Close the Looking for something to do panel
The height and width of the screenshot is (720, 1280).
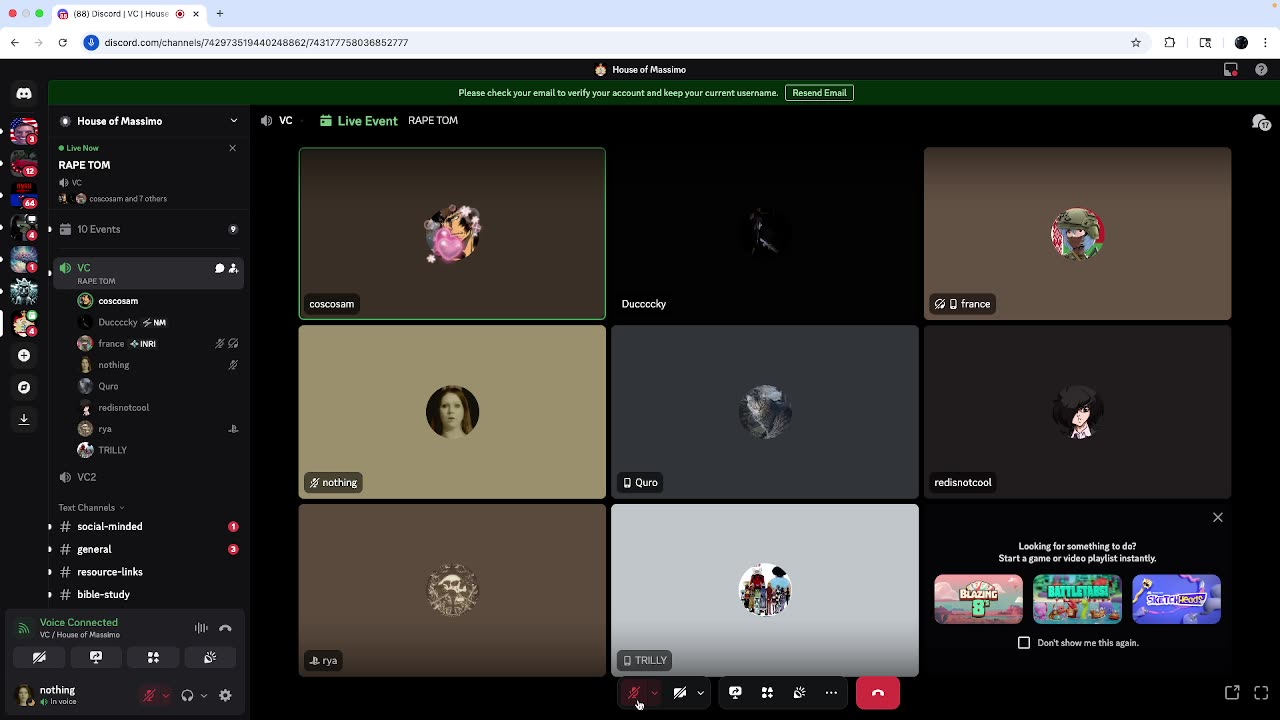[1218, 517]
